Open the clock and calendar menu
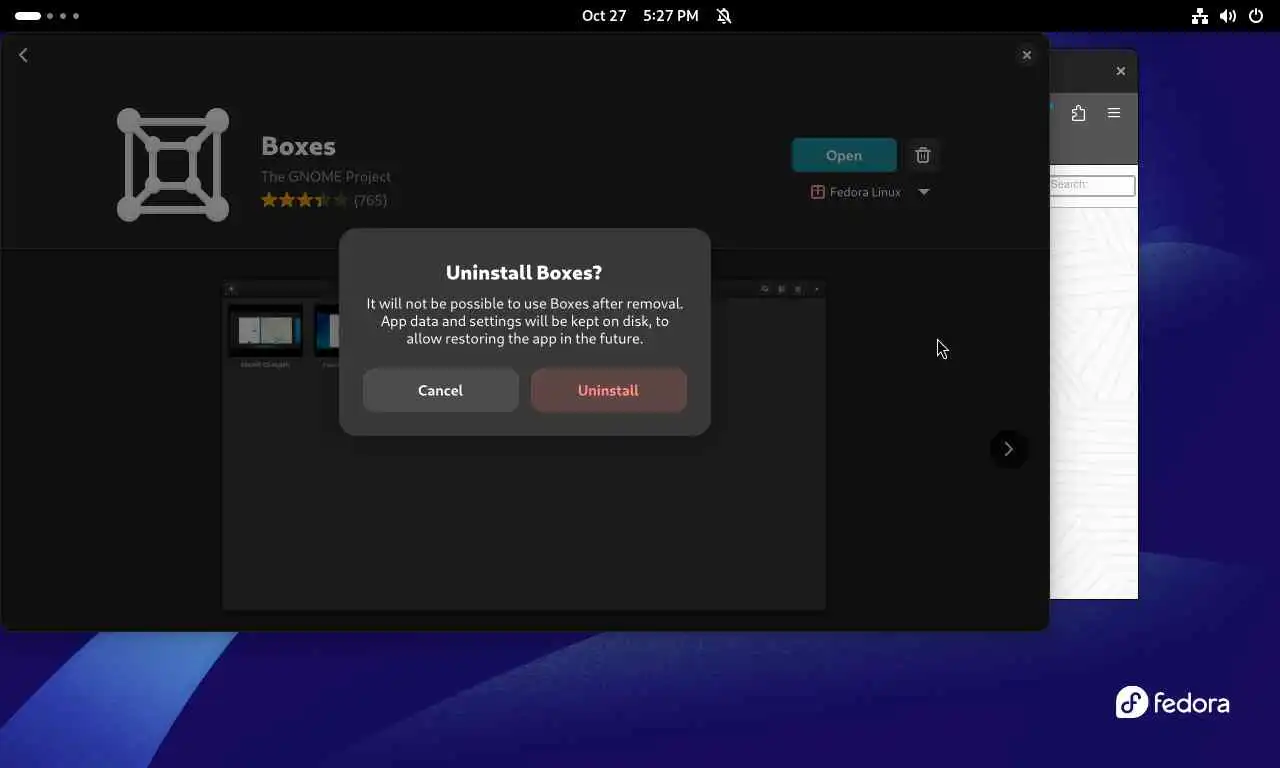The image size is (1280, 768). click(x=640, y=16)
